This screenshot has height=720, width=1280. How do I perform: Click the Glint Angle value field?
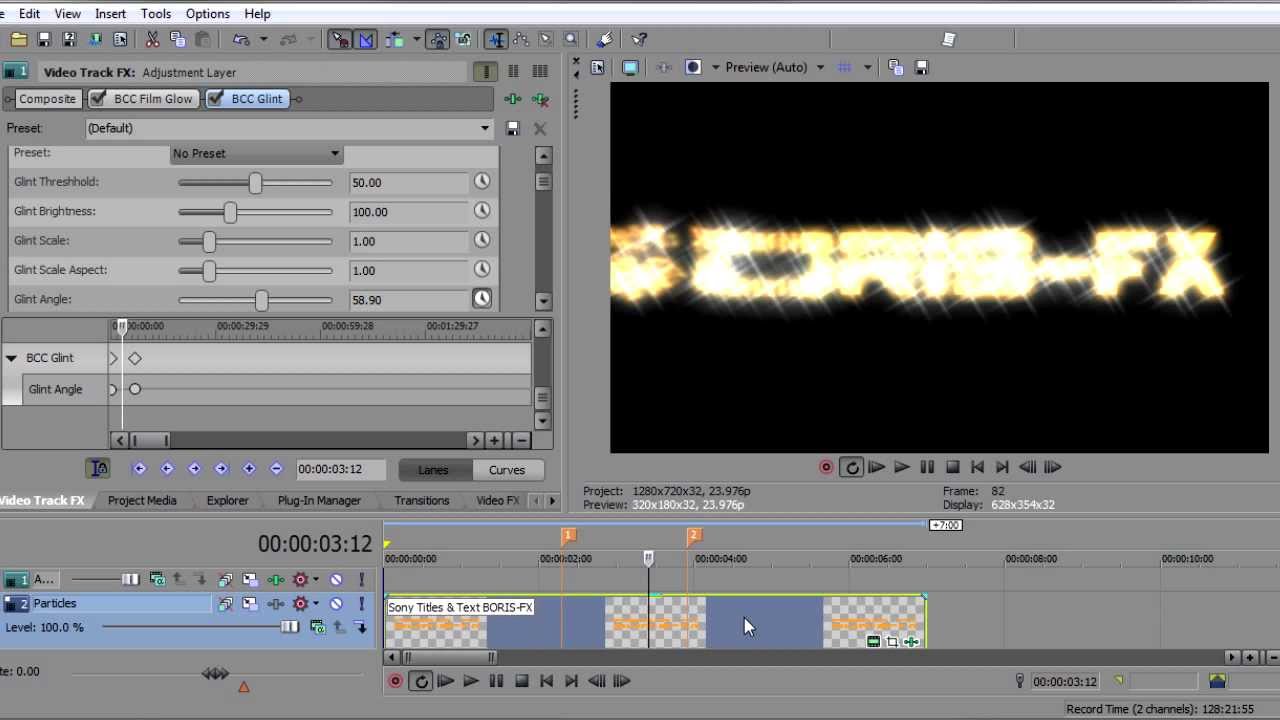409,300
